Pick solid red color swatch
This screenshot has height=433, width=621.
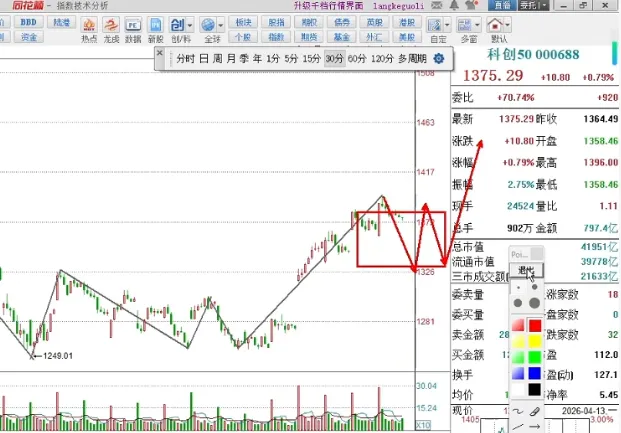(x=535, y=326)
